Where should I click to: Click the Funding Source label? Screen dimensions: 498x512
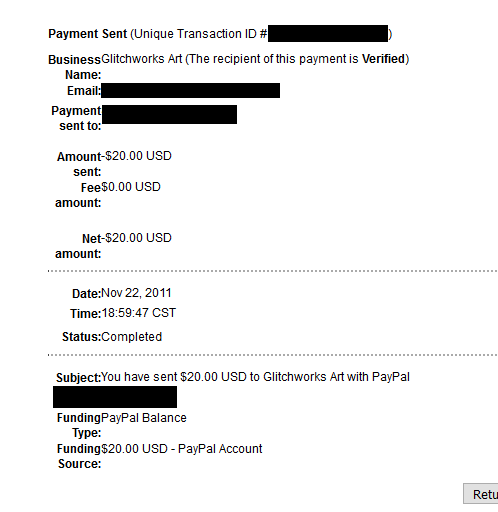click(x=79, y=456)
